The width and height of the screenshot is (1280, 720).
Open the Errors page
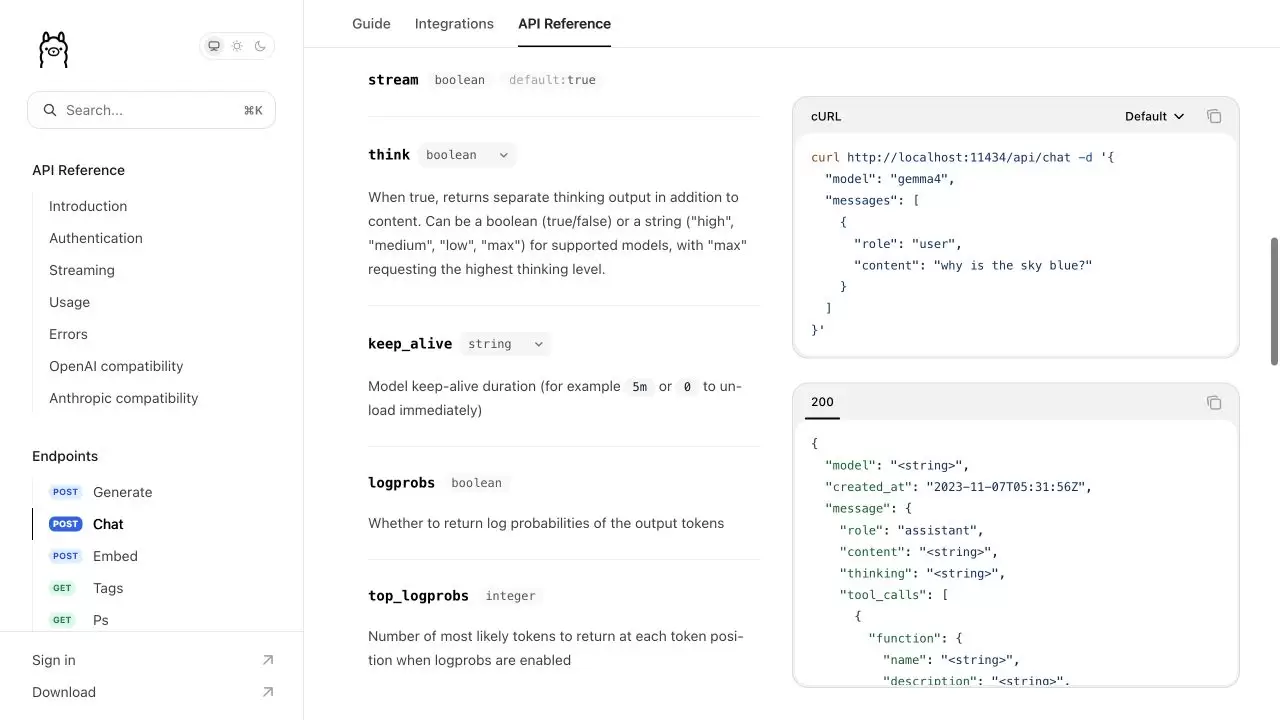(68, 334)
